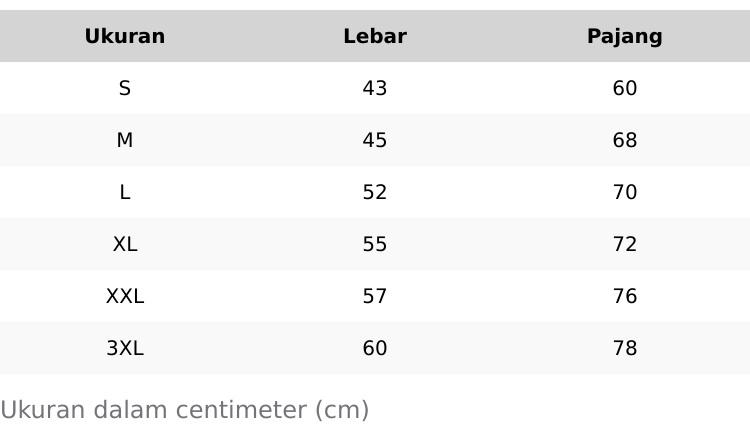750x446 pixels.
Task: Click Pajang value 76 for size XXL
Action: pos(625,296)
